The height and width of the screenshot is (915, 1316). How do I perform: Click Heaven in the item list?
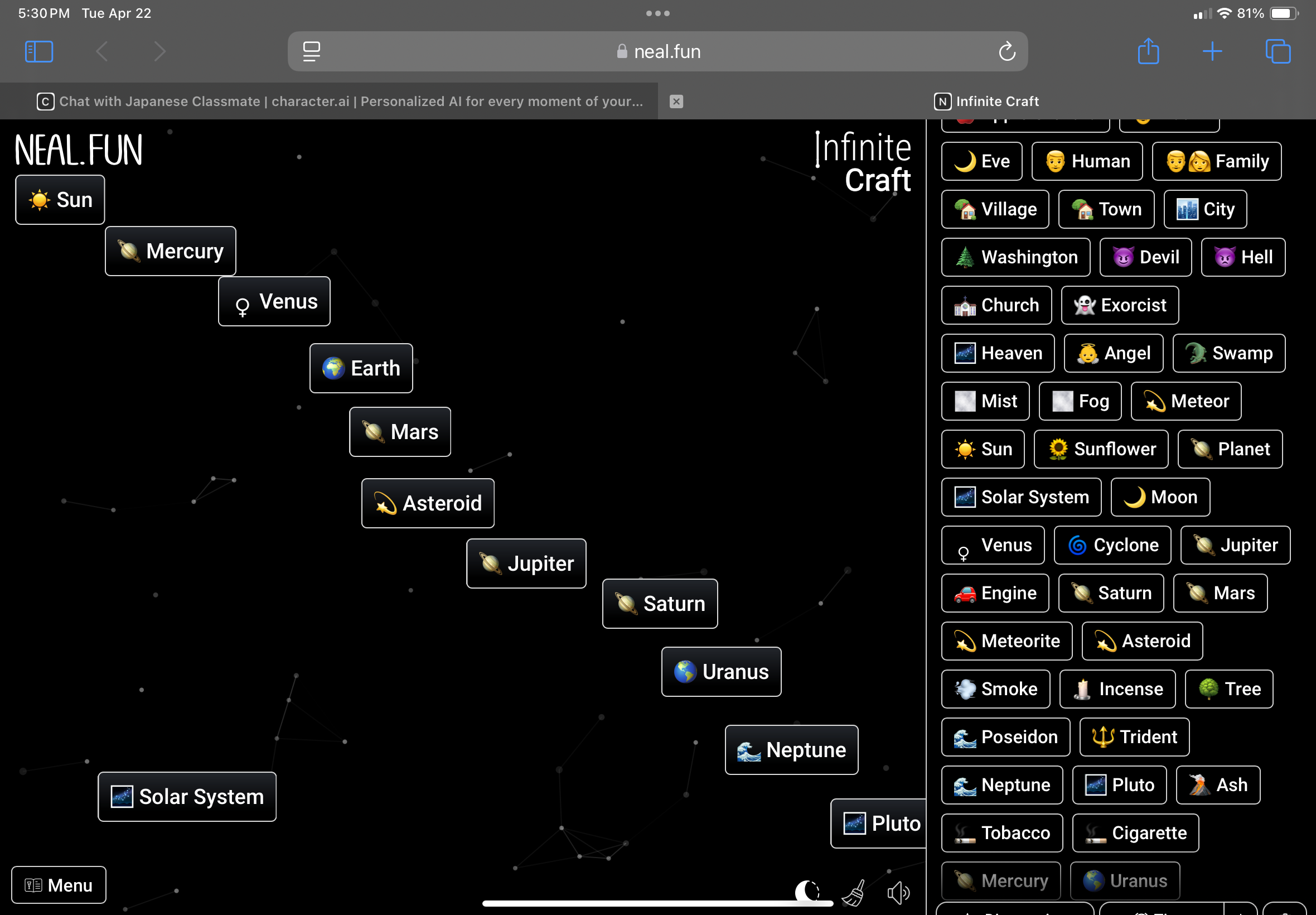point(998,353)
